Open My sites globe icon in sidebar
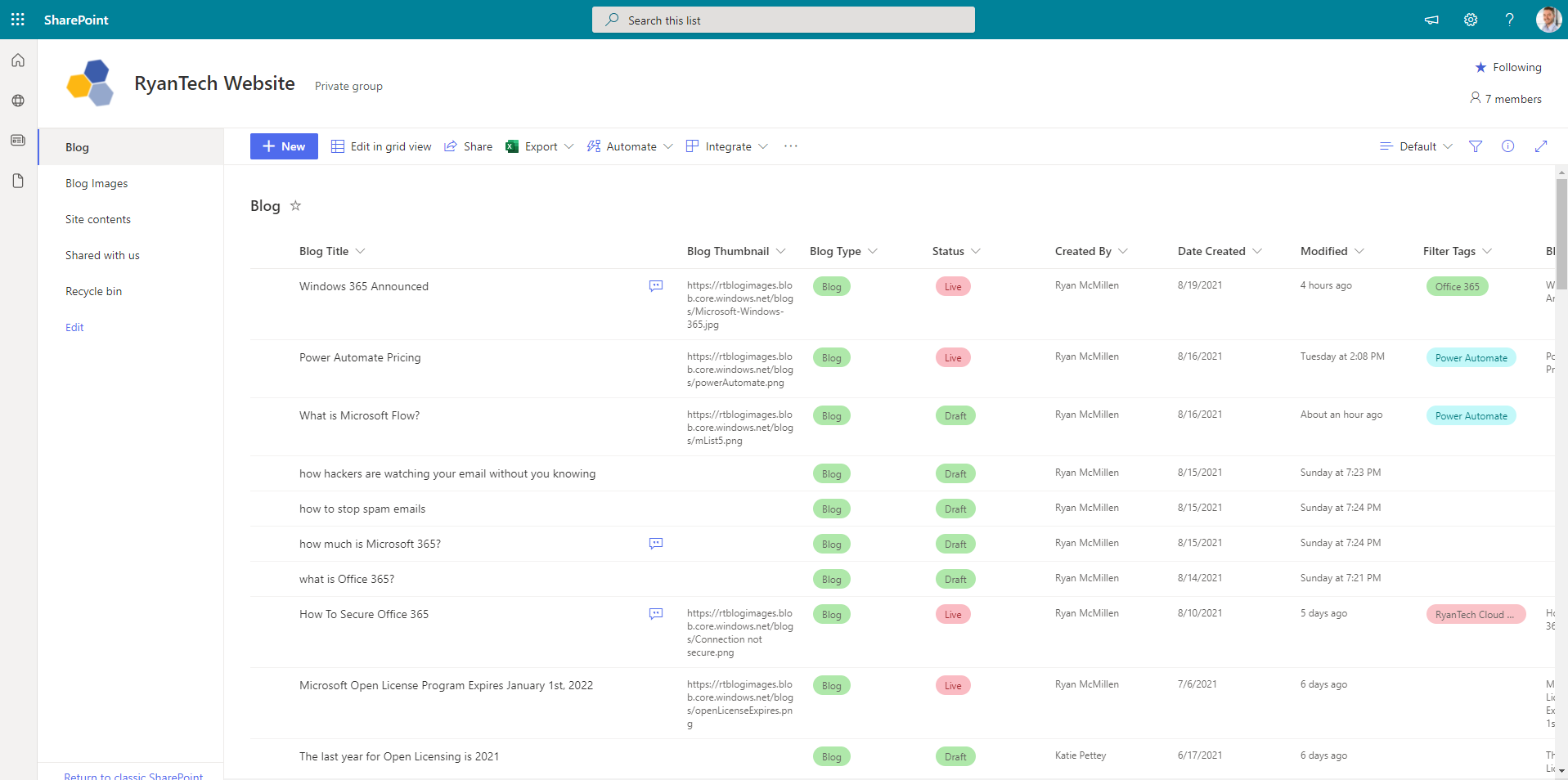 (18, 101)
